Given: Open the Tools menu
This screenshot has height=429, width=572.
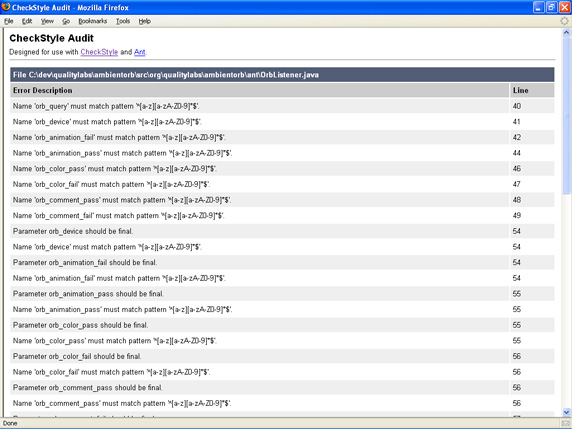Looking at the screenshot, I should (x=123, y=21).
